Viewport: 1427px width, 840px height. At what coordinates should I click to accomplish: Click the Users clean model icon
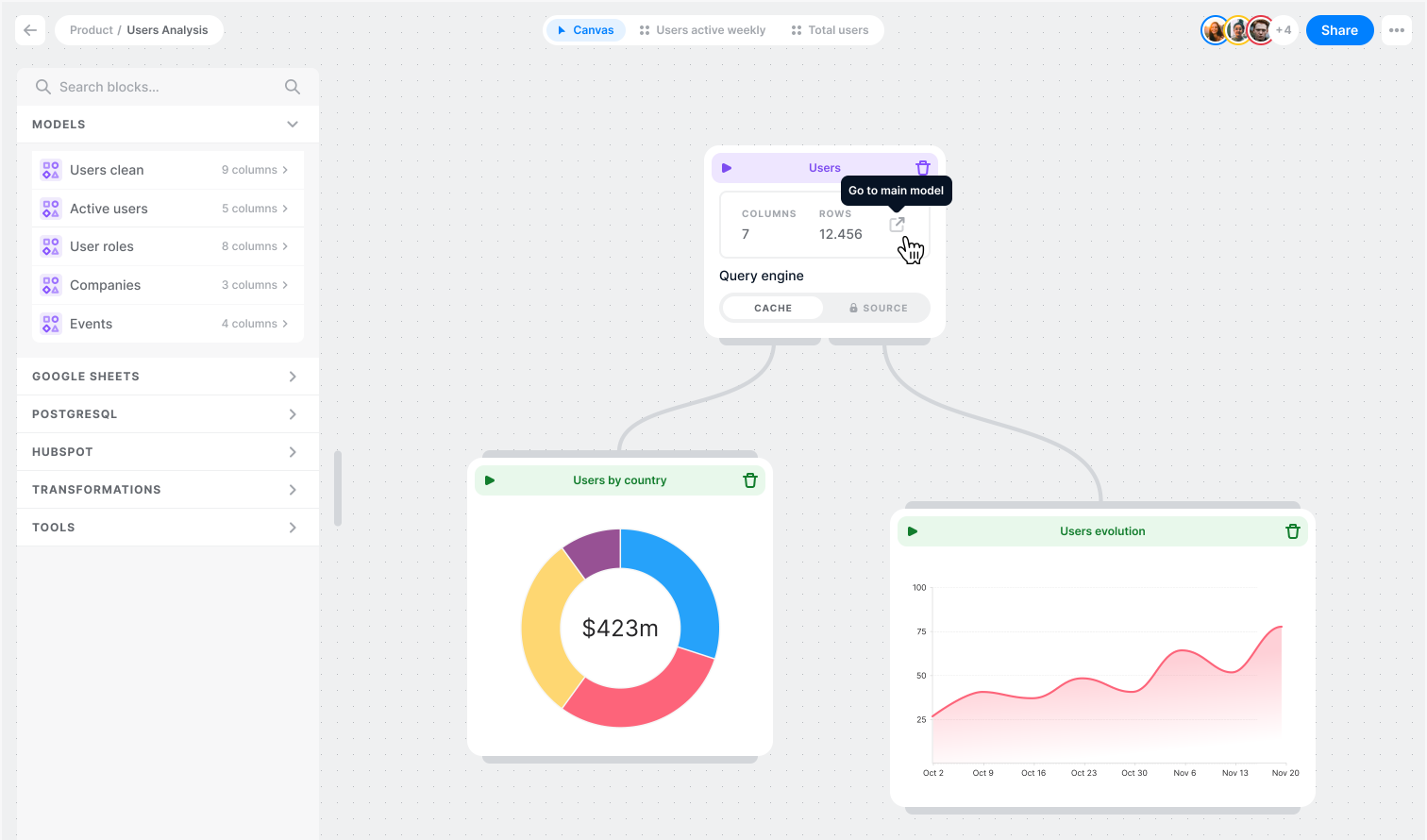point(51,170)
